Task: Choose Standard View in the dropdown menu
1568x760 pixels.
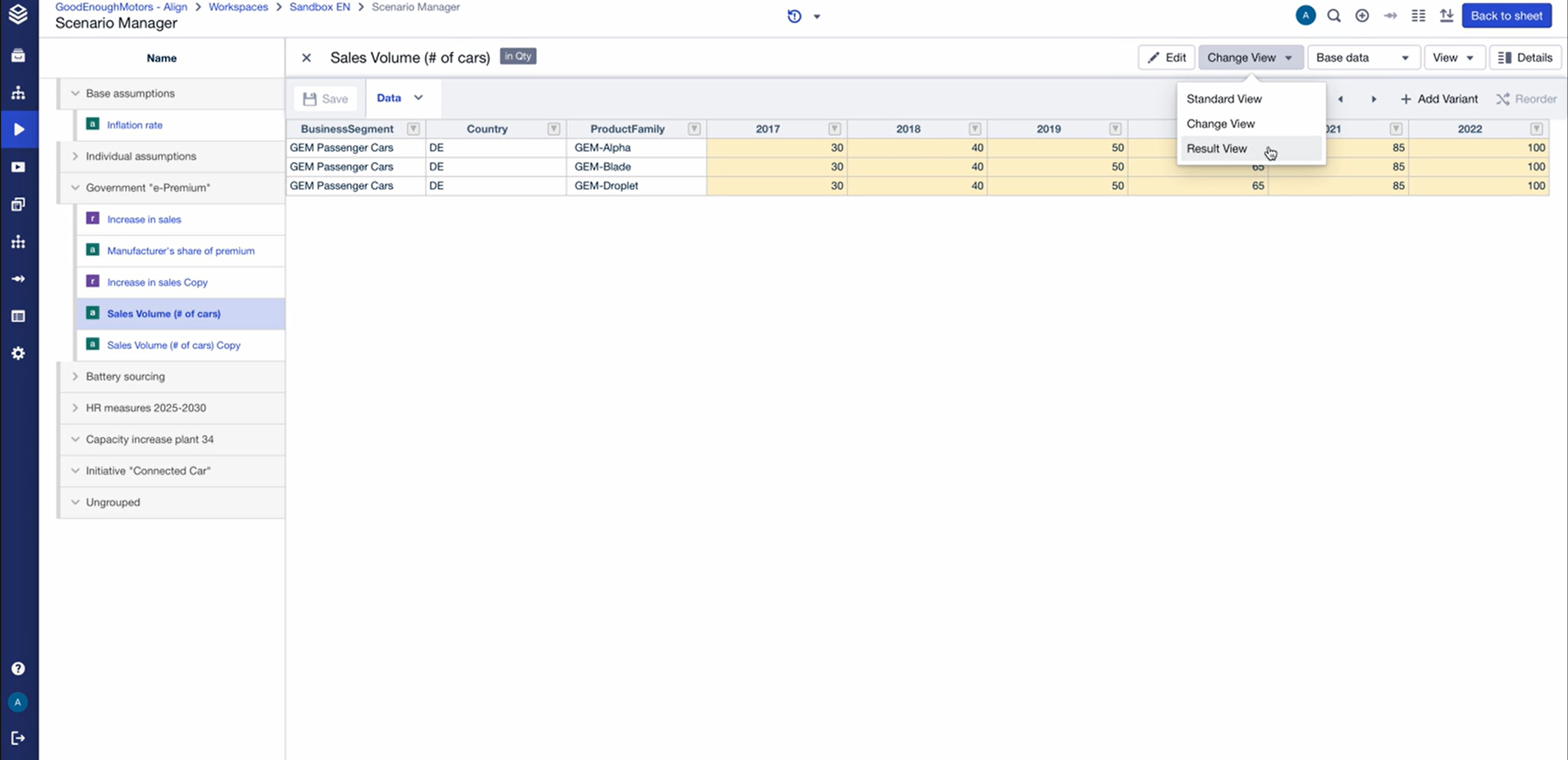Action: click(1224, 99)
